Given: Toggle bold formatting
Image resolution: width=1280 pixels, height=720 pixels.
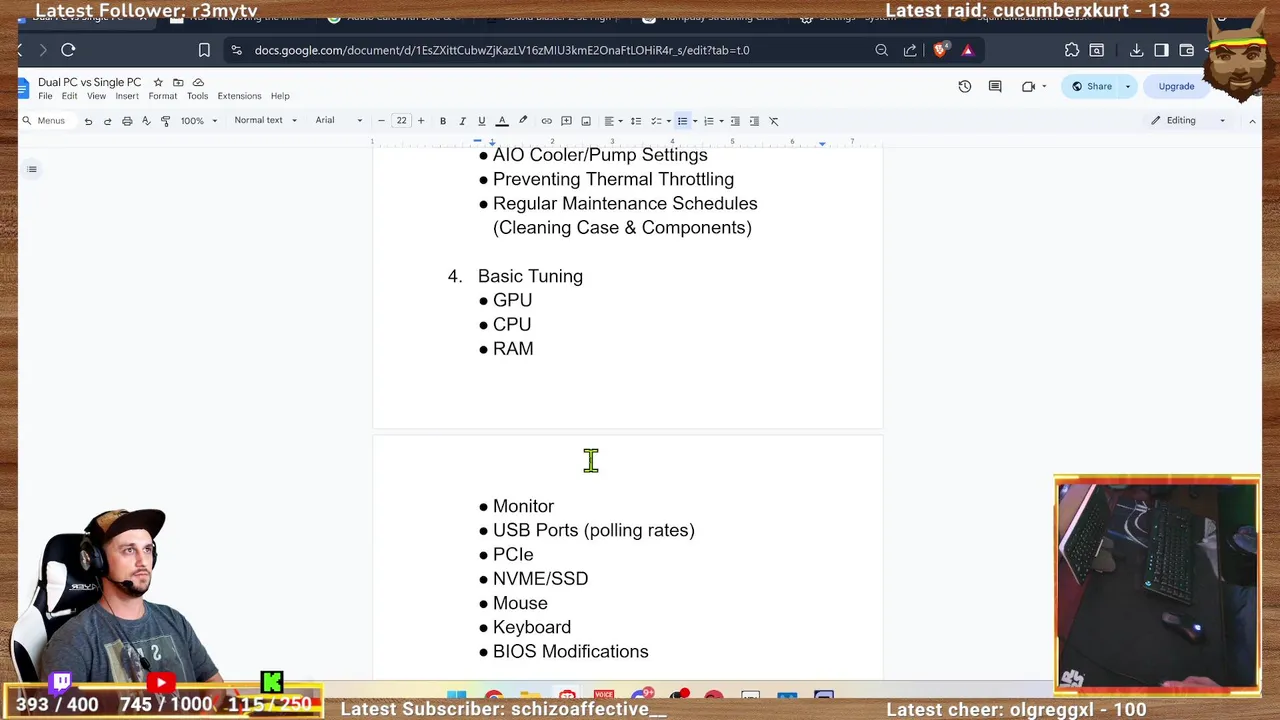Looking at the screenshot, I should (443, 121).
